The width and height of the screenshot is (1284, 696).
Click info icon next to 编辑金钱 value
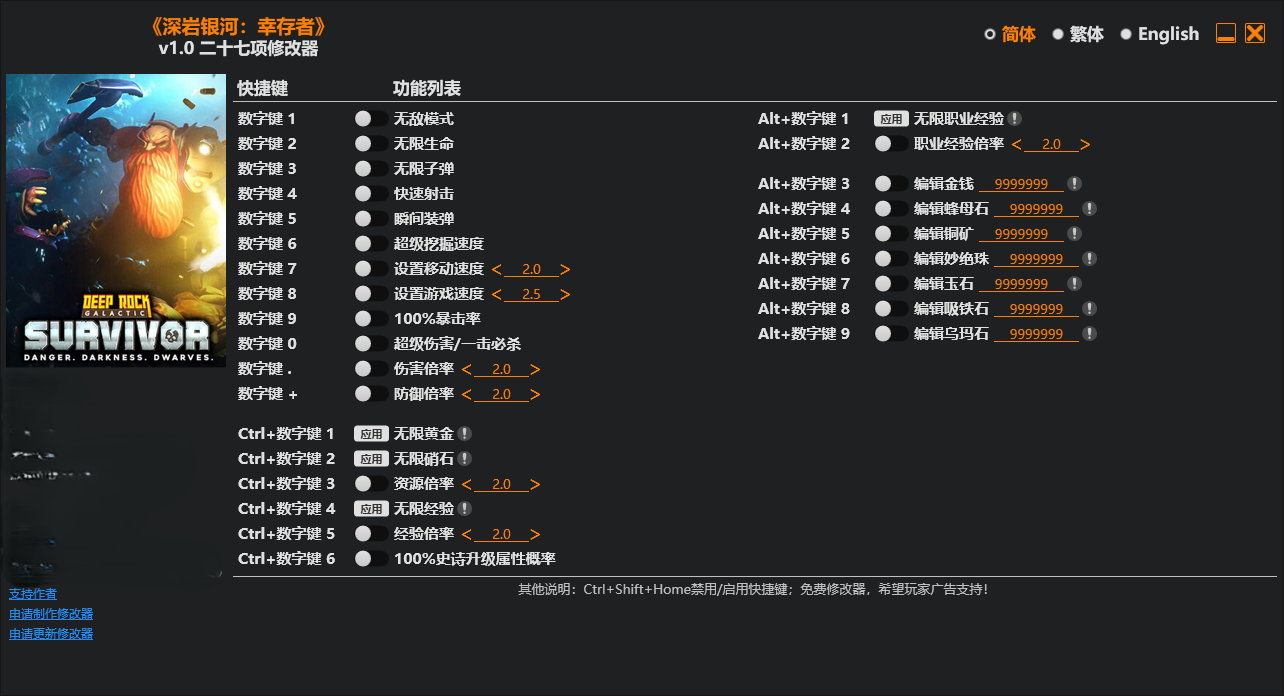(1074, 184)
